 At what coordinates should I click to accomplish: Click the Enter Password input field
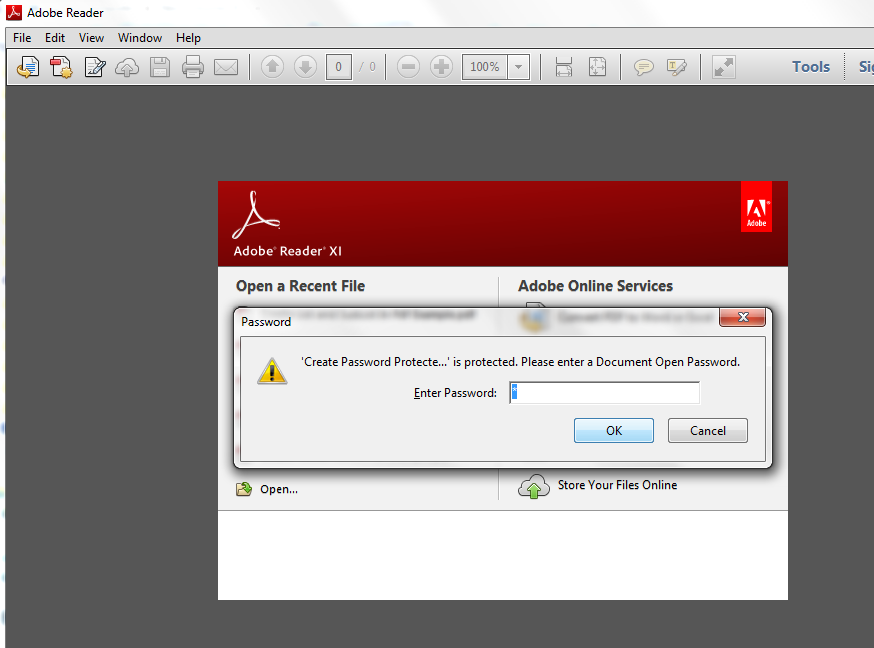(x=604, y=393)
